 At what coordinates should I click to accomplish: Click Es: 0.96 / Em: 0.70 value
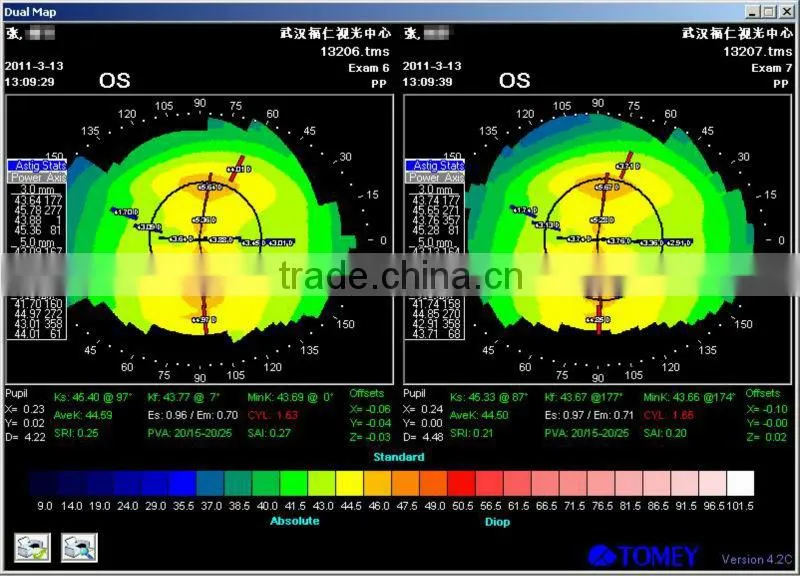(193, 415)
